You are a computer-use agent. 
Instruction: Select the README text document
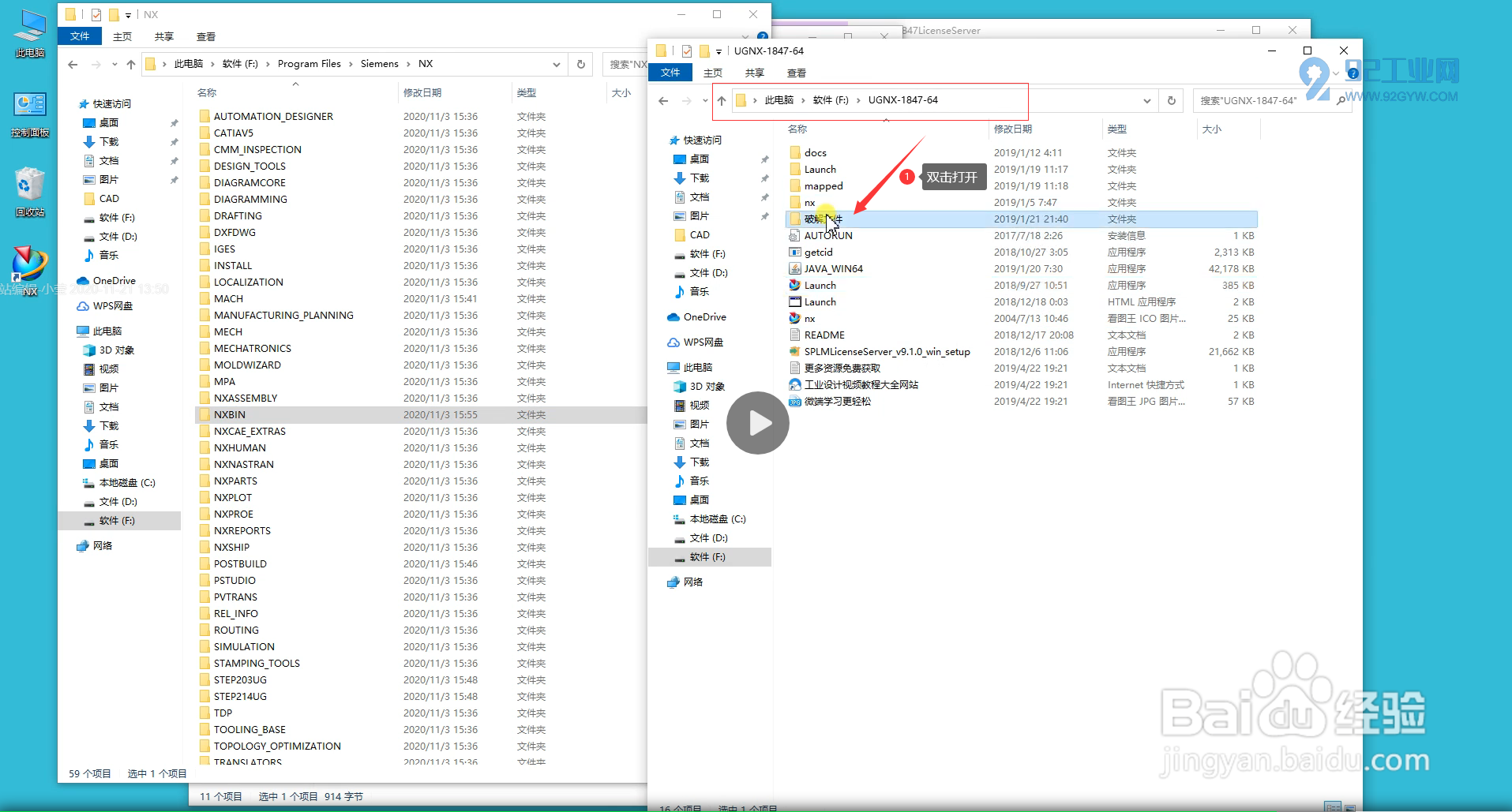pyautogui.click(x=824, y=335)
